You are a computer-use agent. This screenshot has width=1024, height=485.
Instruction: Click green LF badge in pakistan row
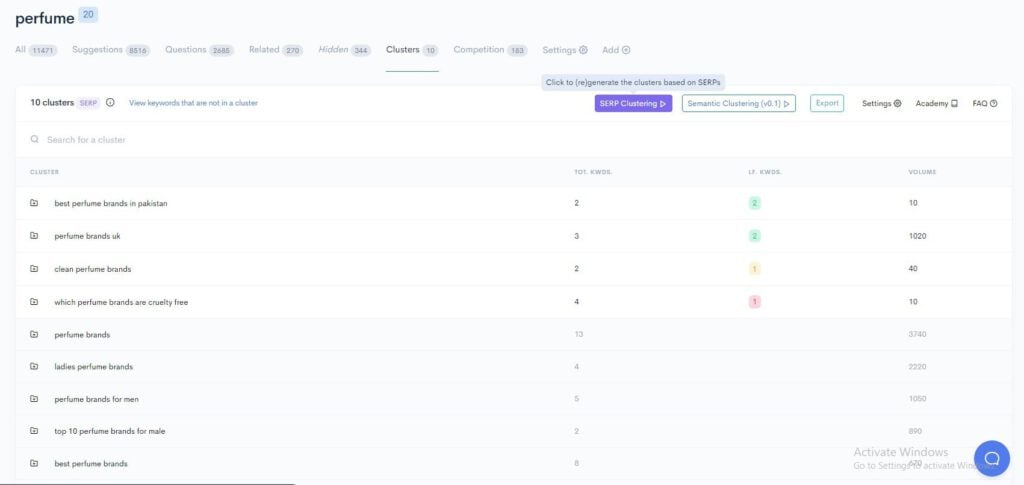point(754,203)
